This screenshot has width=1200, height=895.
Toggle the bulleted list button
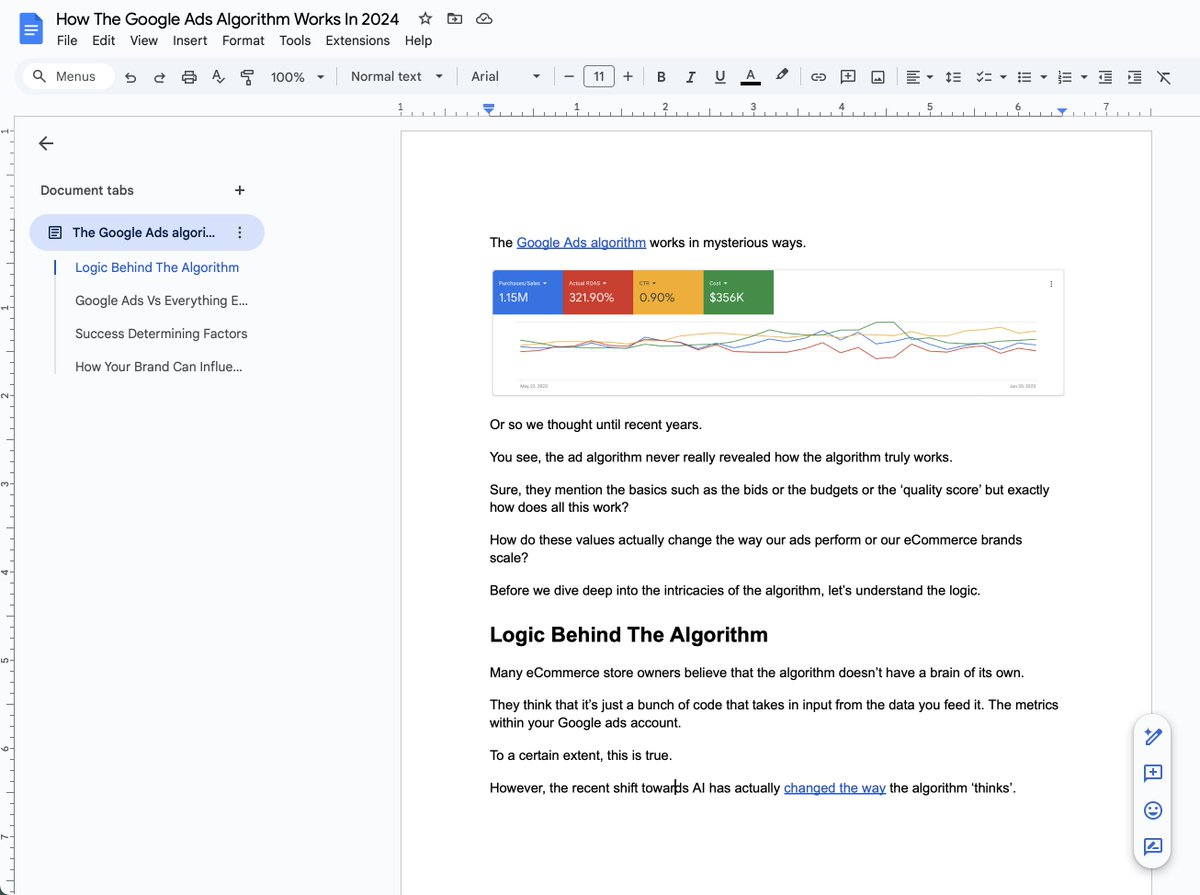(1024, 77)
